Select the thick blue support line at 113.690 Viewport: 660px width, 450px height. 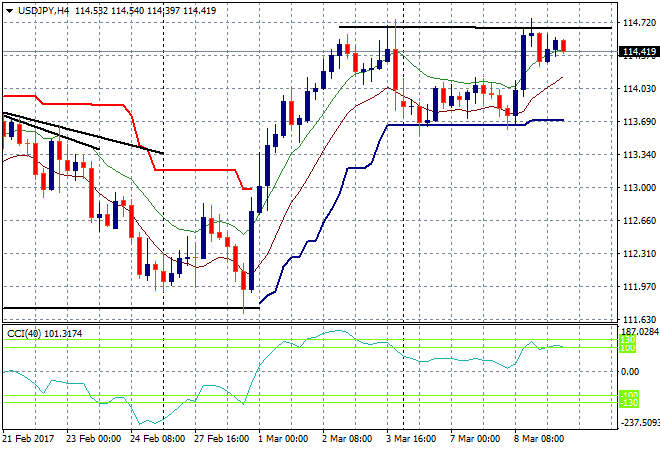pos(457,125)
